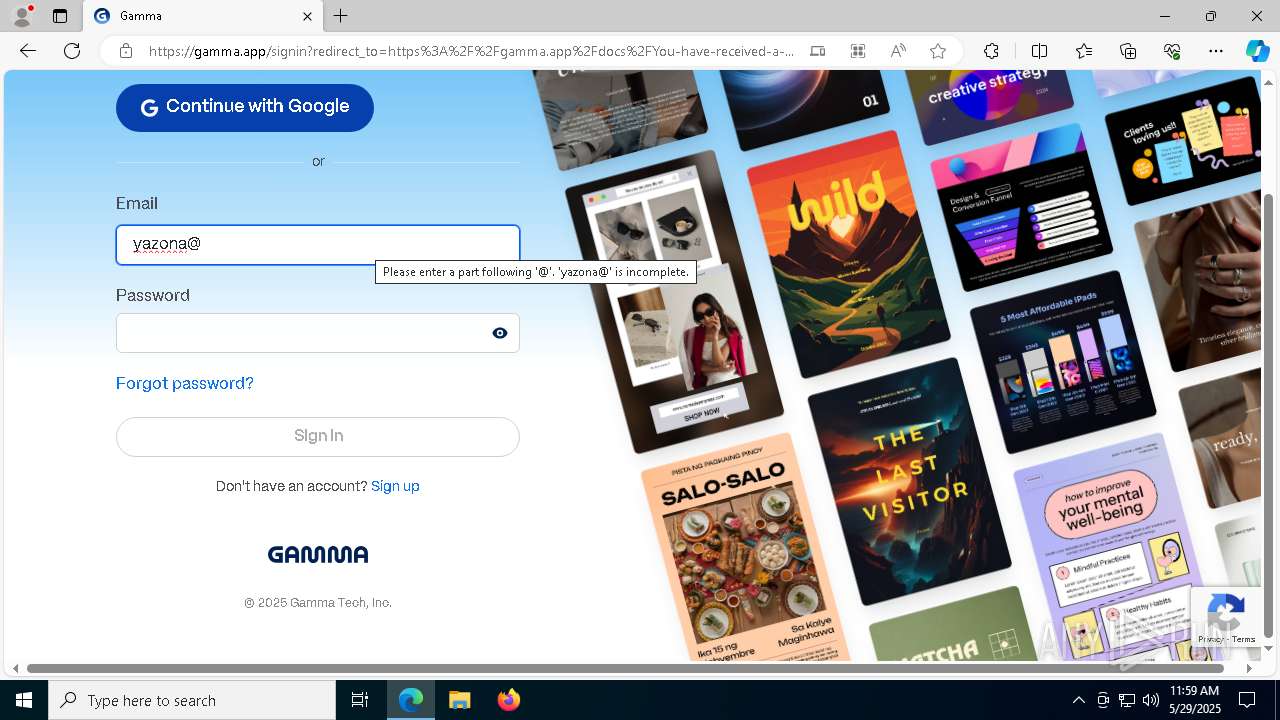View site information lock icon
1280x720 pixels.
point(126,51)
